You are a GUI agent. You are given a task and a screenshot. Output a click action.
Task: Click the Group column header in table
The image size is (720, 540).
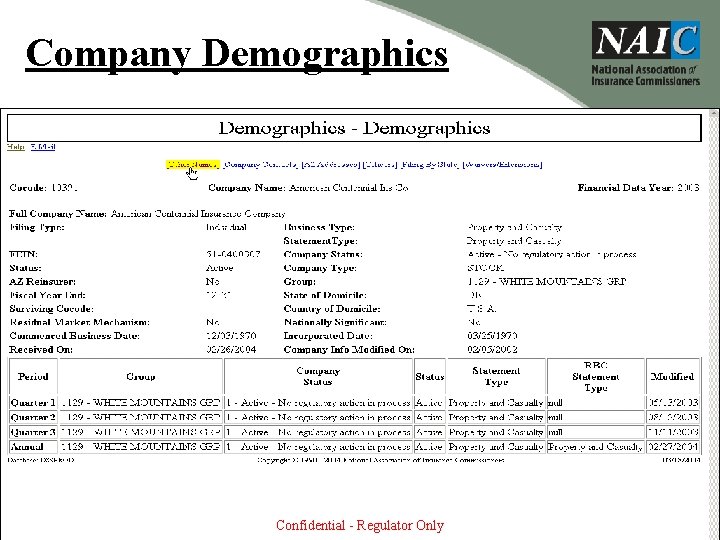tap(141, 377)
